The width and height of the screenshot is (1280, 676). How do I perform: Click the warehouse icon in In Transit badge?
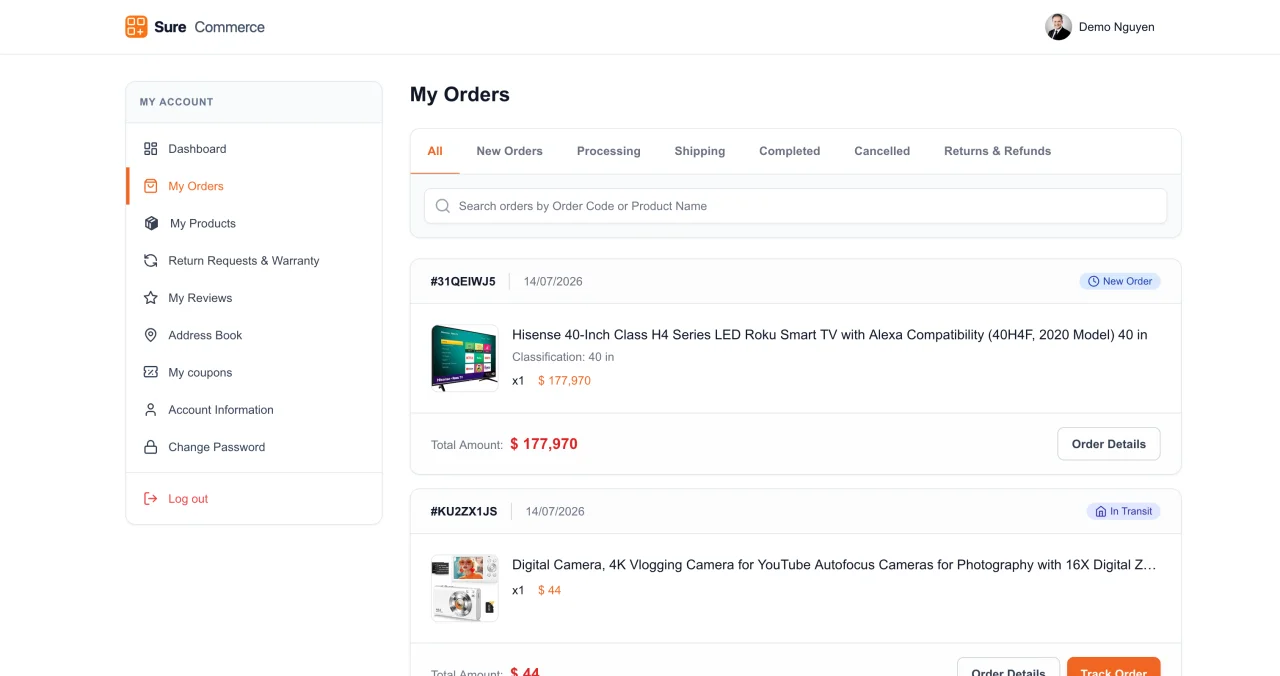(x=1101, y=511)
